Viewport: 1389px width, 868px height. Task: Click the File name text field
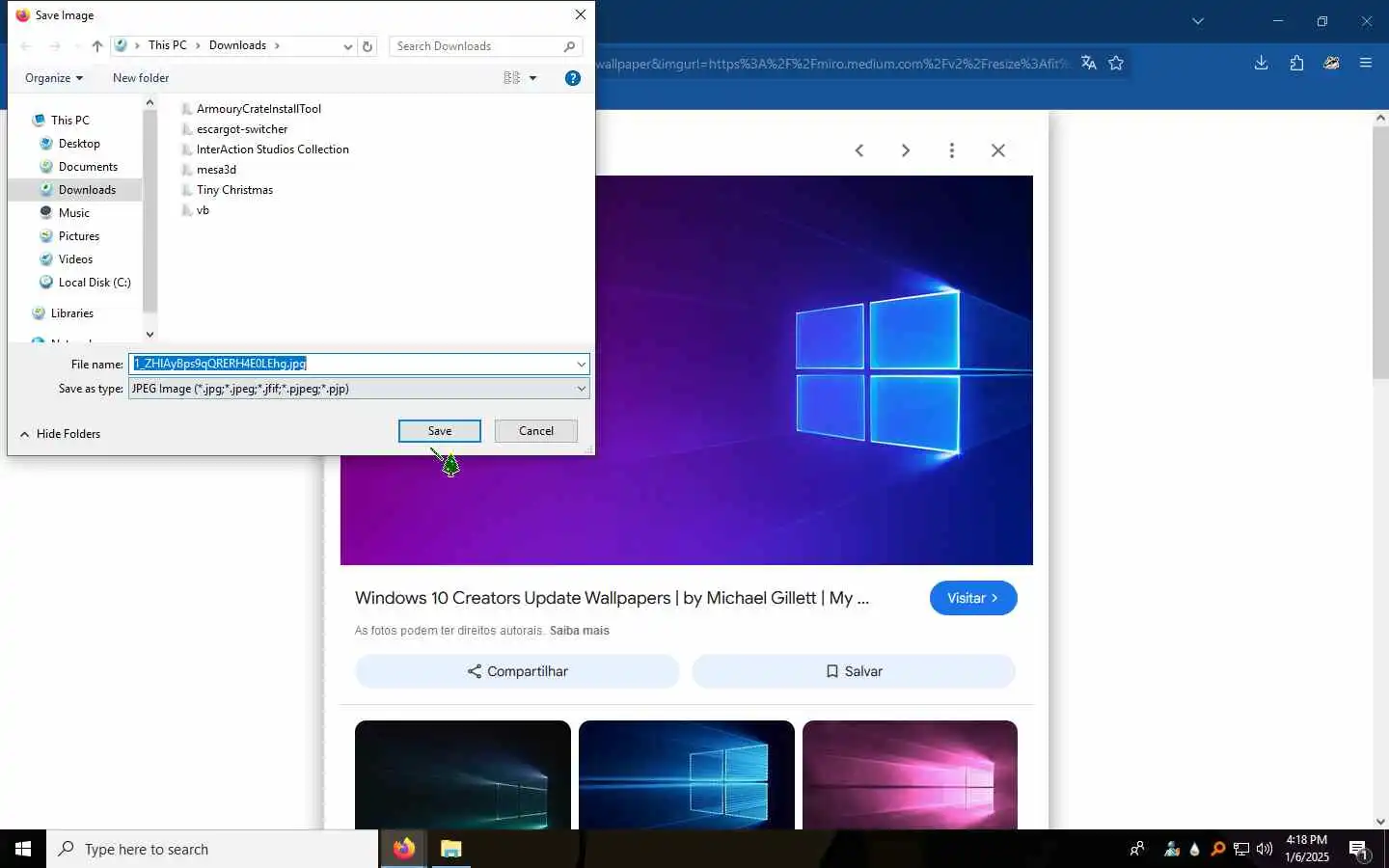tap(352, 364)
